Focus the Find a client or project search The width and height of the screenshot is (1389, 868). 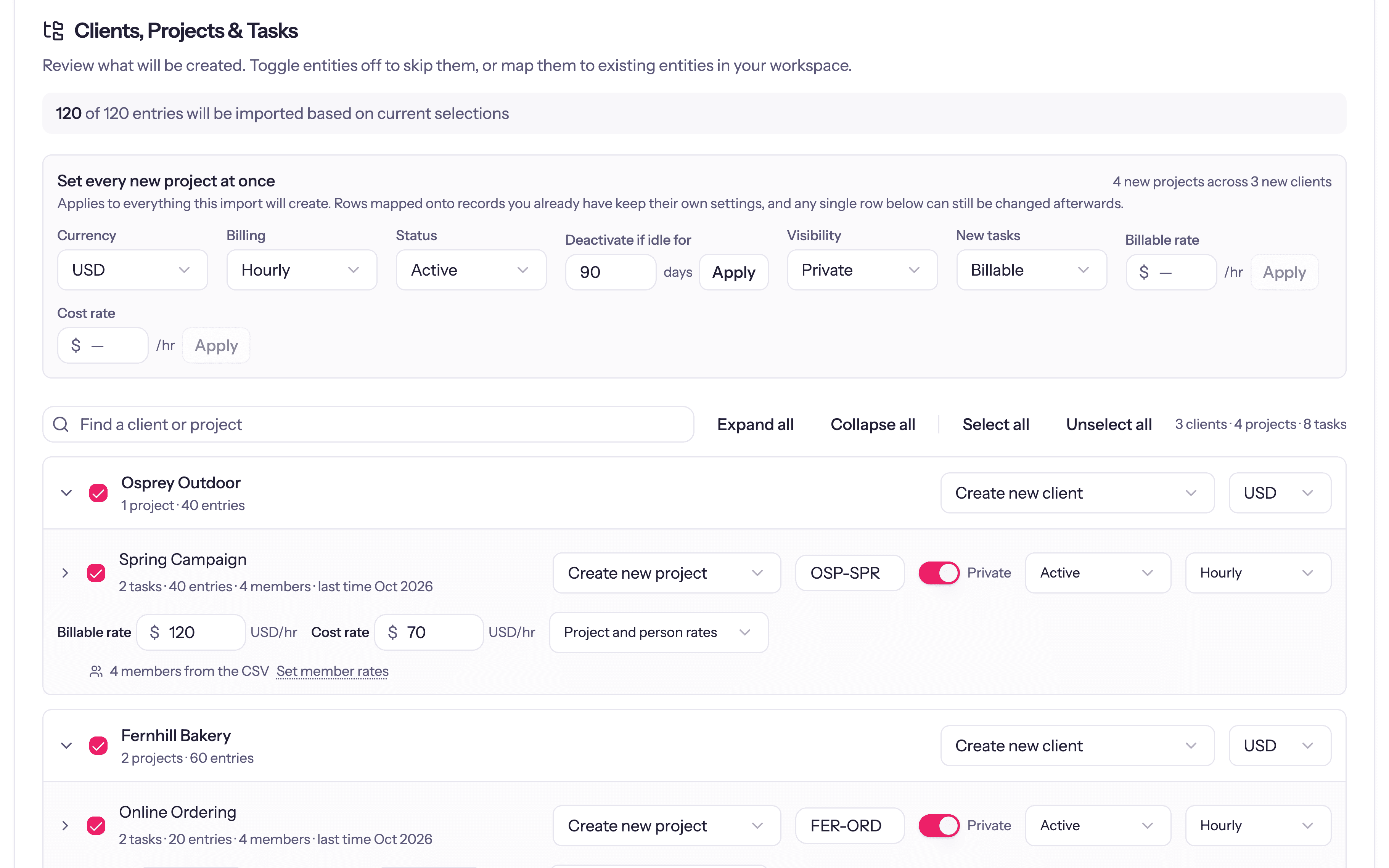(x=368, y=424)
